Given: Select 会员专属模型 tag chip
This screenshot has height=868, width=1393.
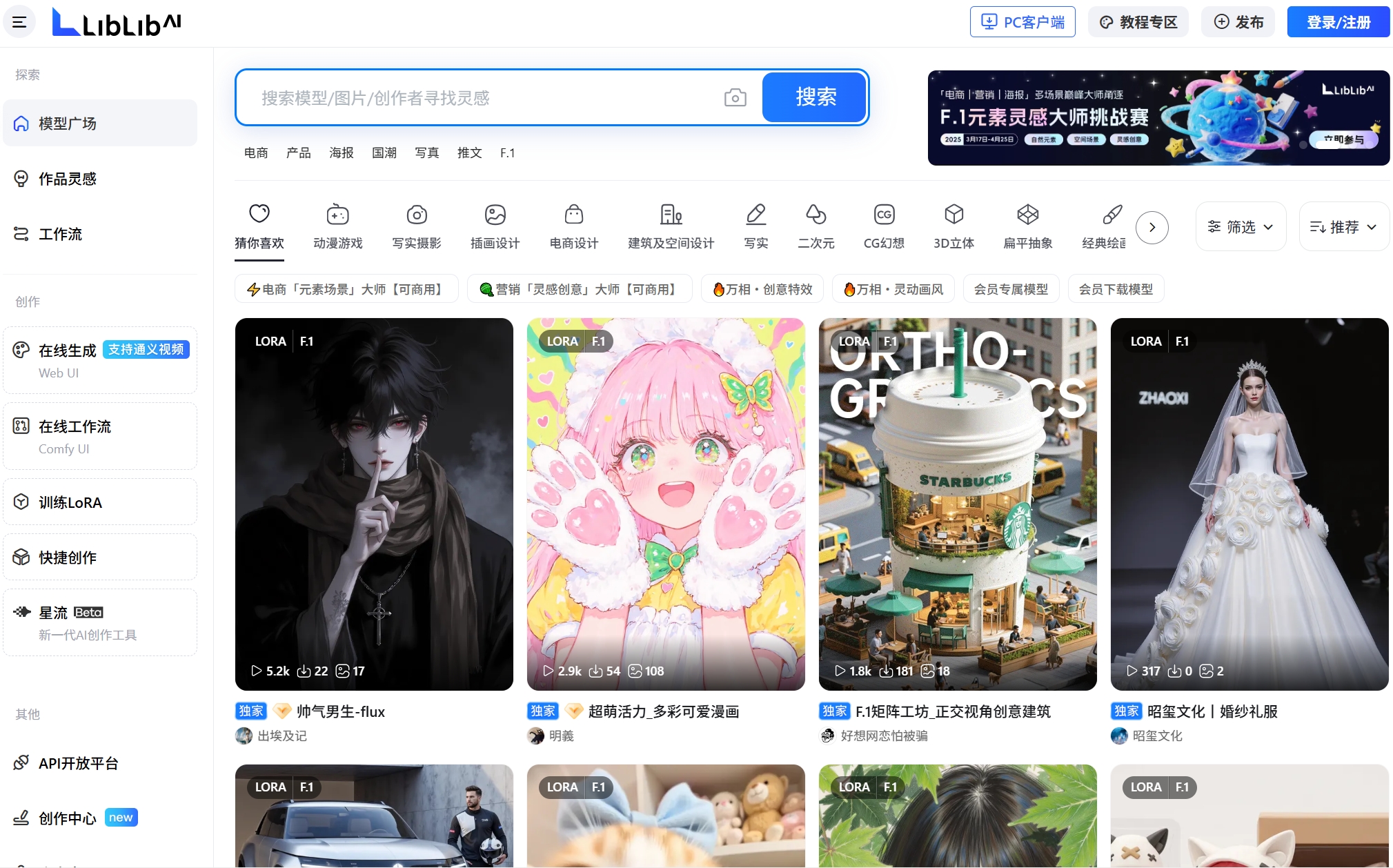Looking at the screenshot, I should 1011,289.
